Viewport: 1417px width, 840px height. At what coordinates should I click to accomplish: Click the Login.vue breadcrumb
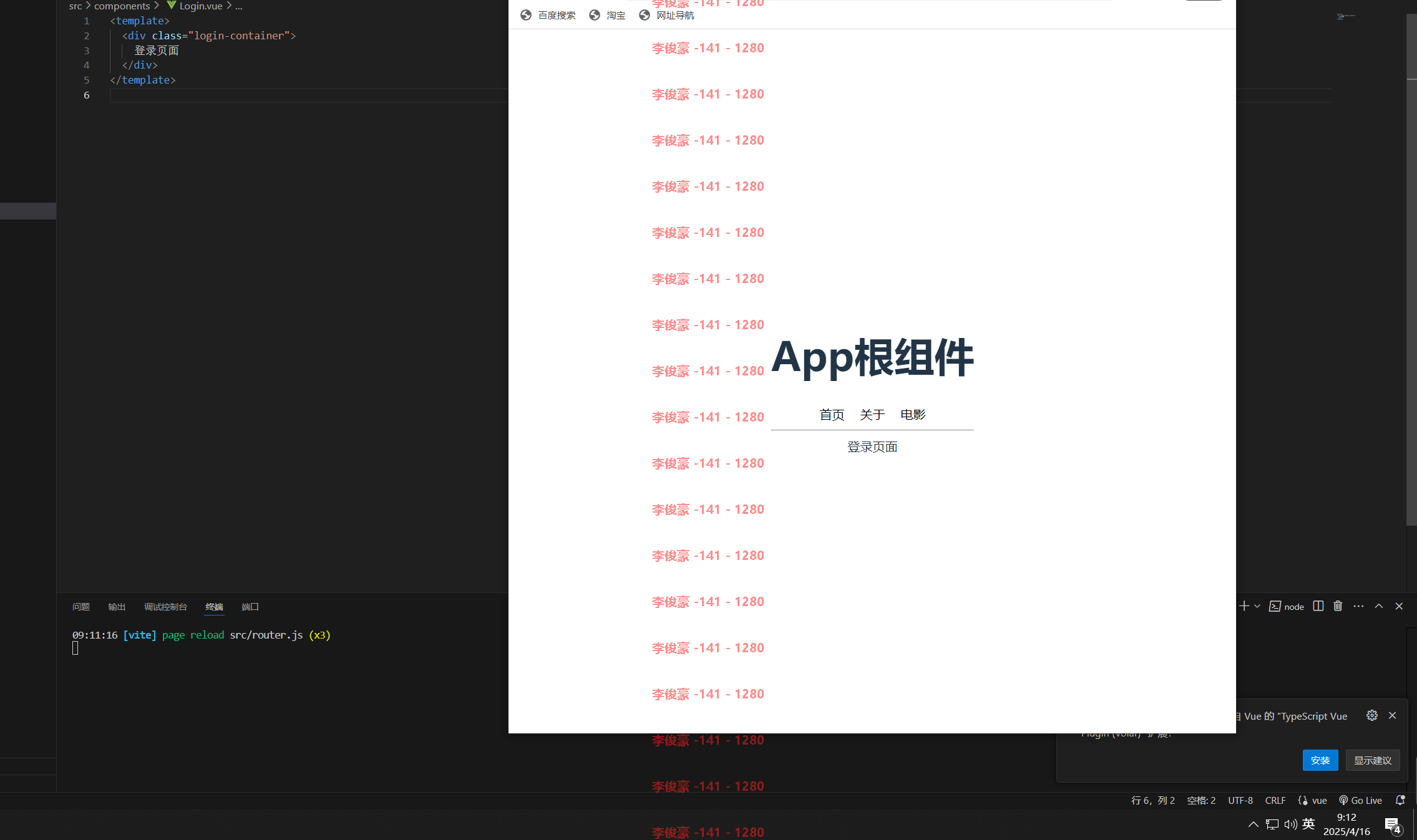tap(194, 6)
